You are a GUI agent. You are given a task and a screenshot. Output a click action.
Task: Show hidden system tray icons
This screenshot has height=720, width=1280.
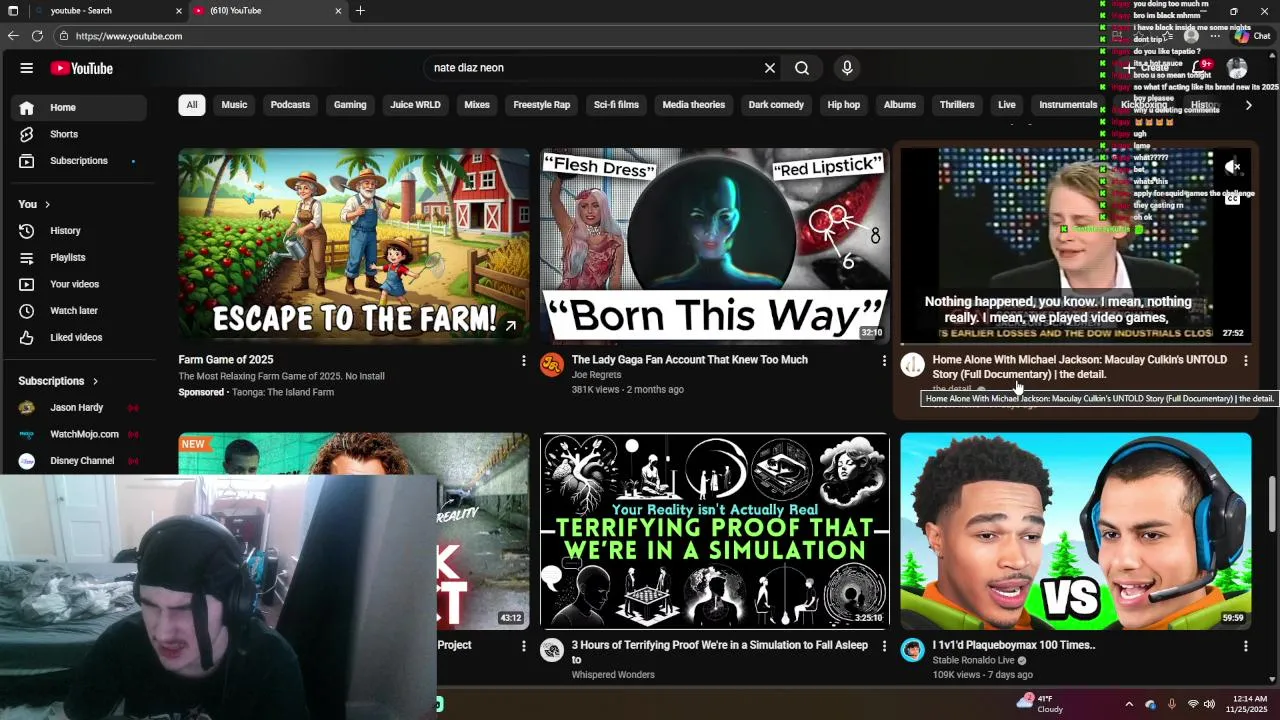point(1129,704)
